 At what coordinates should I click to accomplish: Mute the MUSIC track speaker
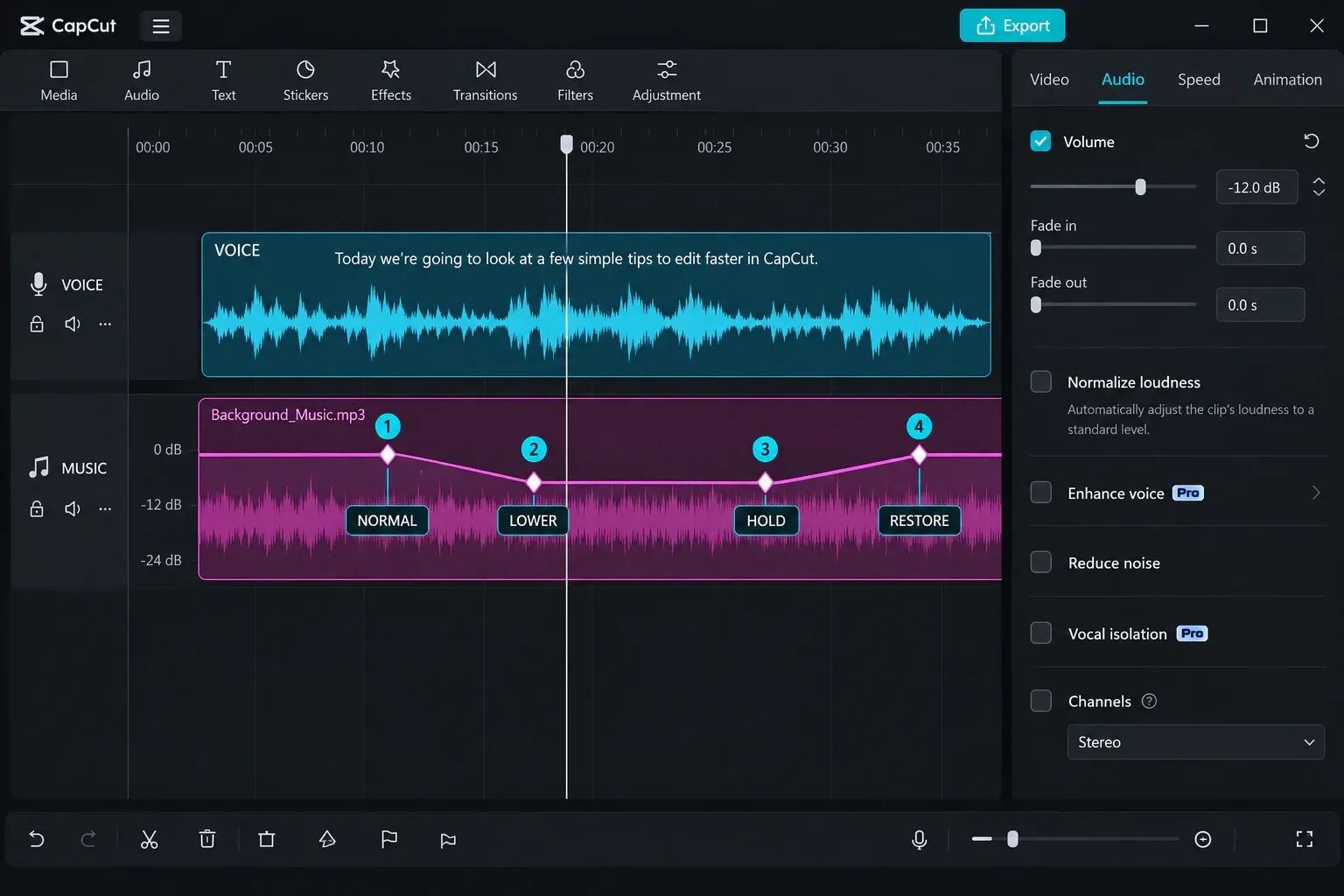73,508
